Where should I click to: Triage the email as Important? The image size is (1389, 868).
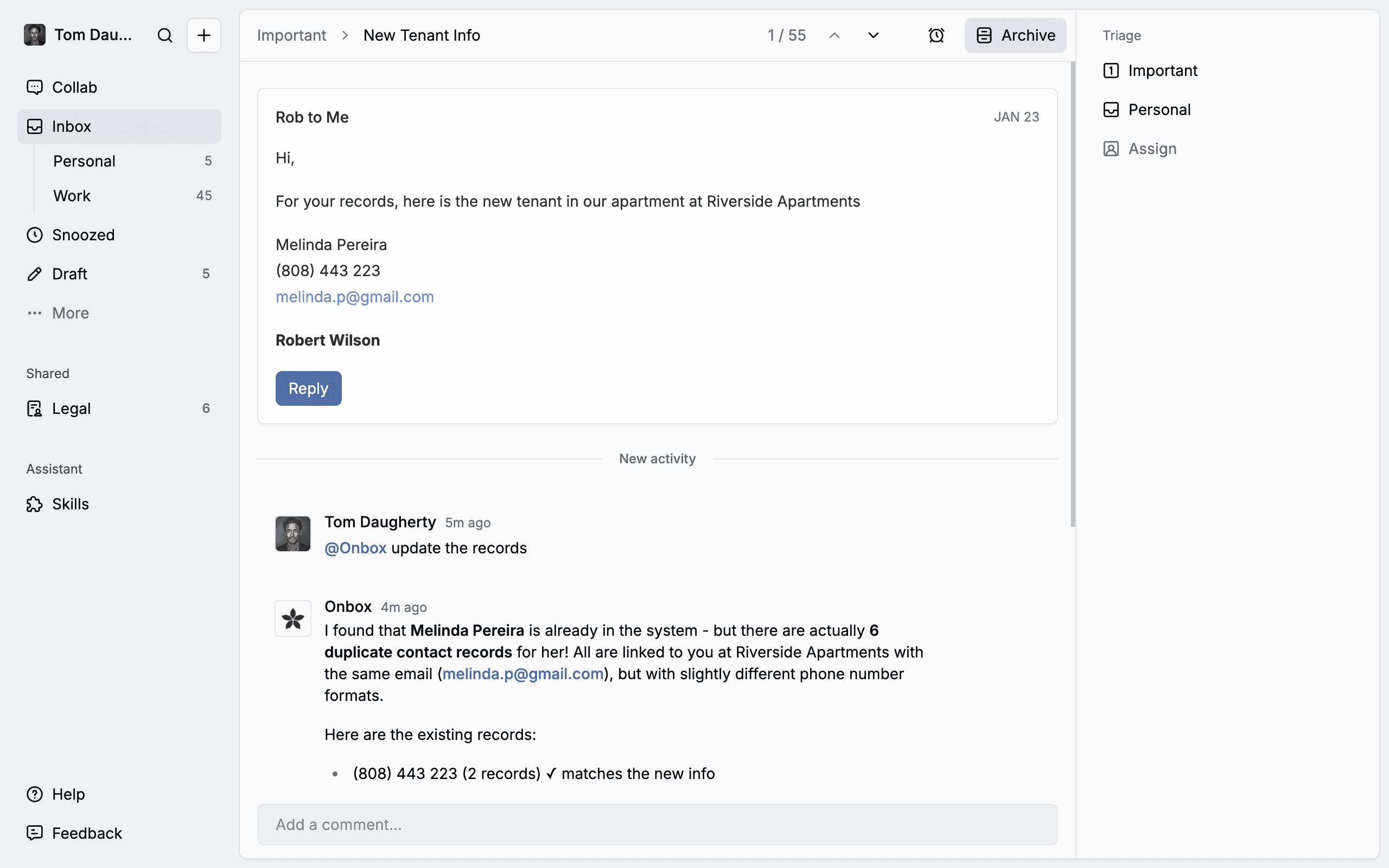tap(1162, 71)
